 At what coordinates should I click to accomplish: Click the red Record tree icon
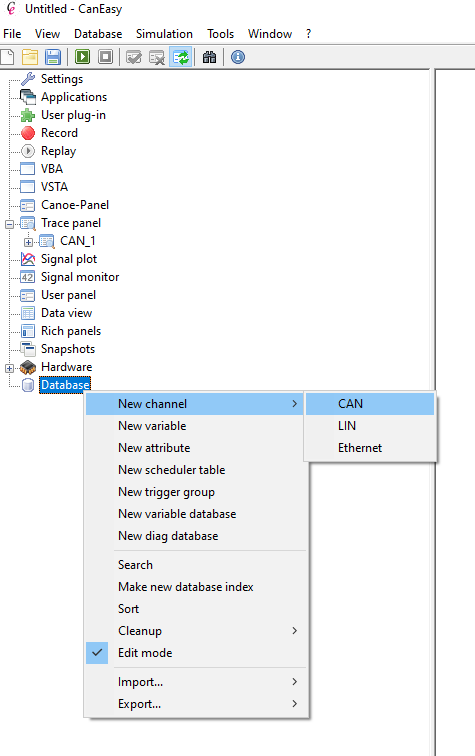pyautogui.click(x=28, y=133)
